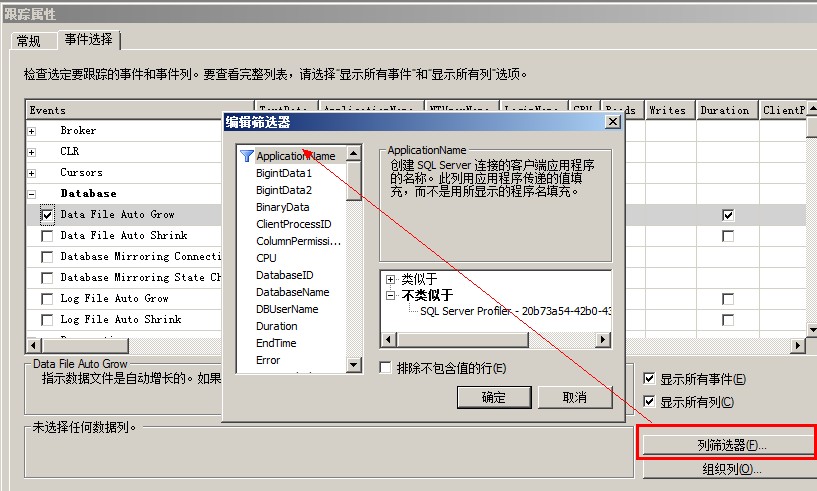Click the Events column header

140,111
